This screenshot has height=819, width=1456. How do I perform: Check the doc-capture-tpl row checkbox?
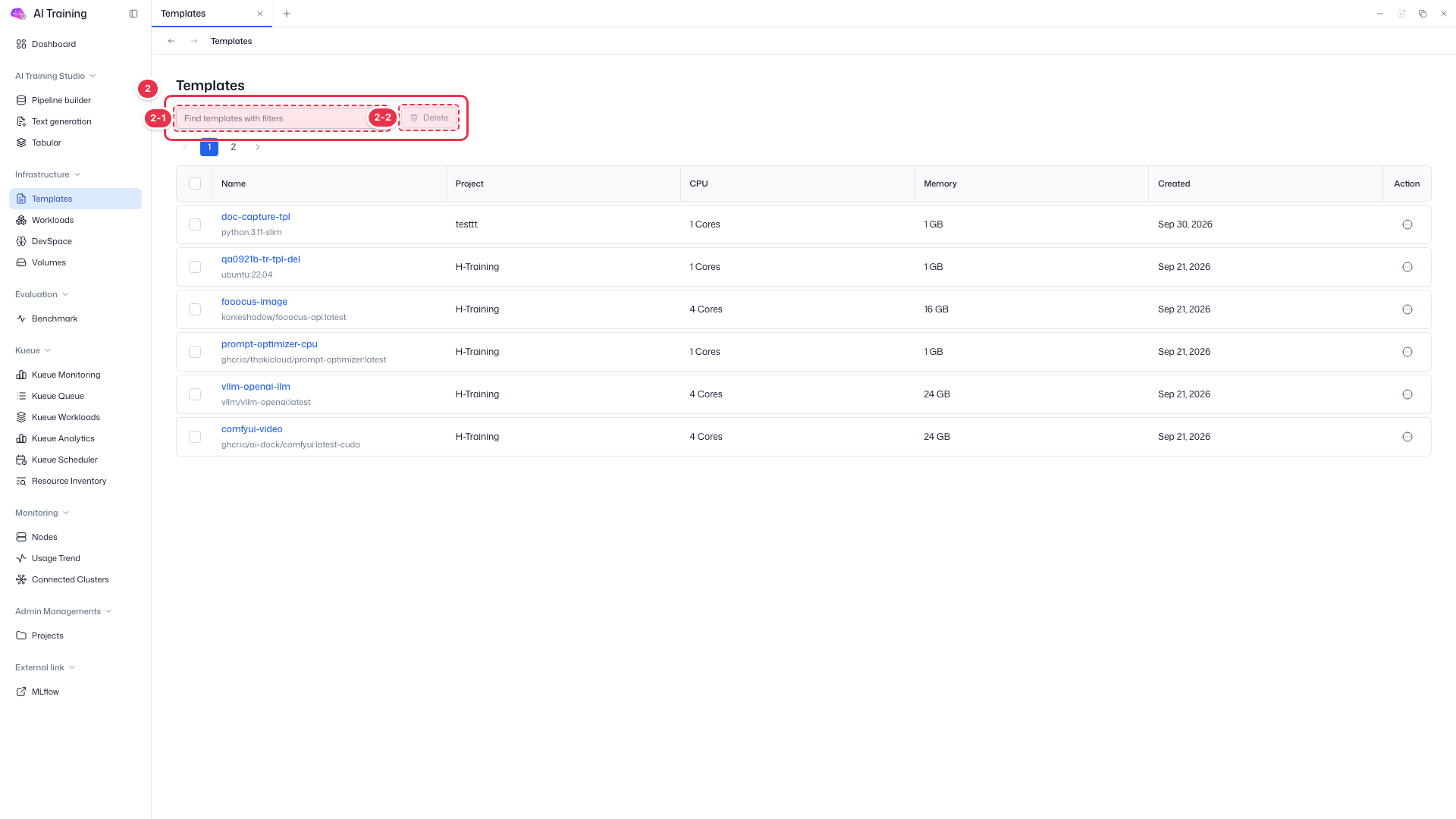(x=195, y=224)
